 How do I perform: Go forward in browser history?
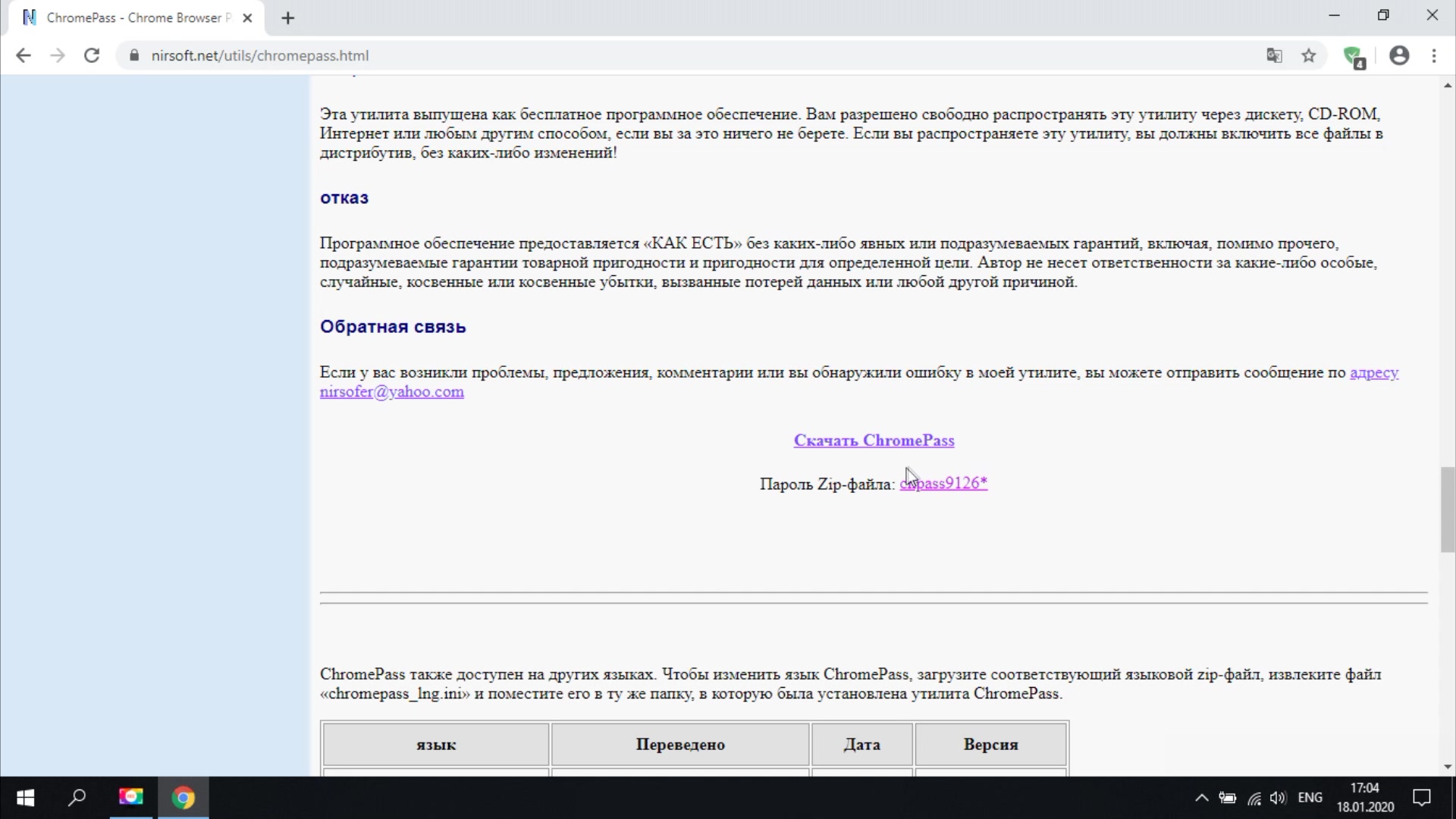click(x=58, y=55)
